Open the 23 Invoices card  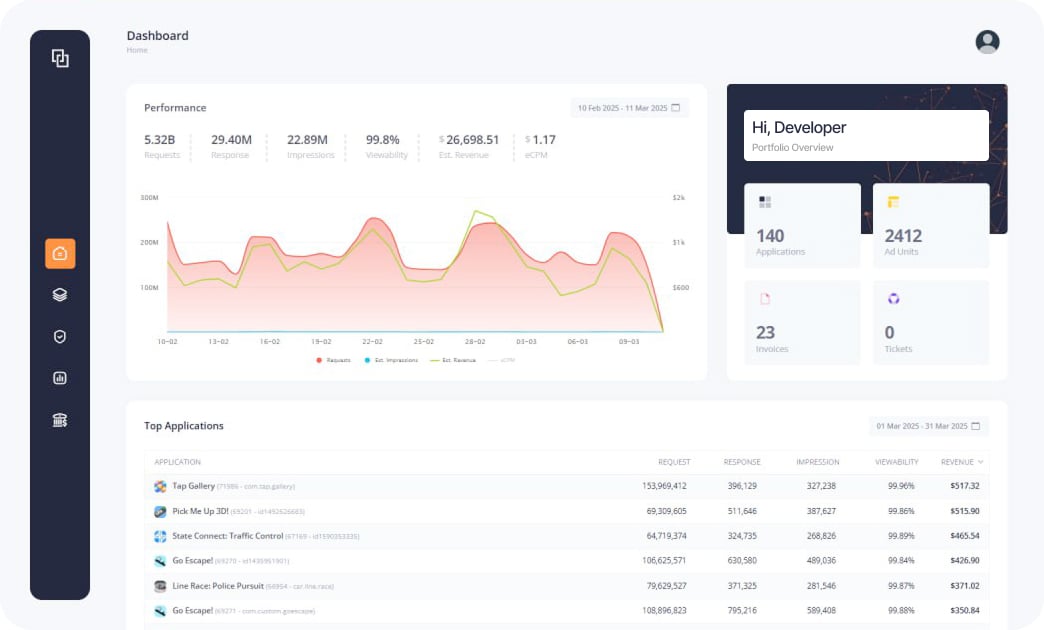tap(802, 322)
